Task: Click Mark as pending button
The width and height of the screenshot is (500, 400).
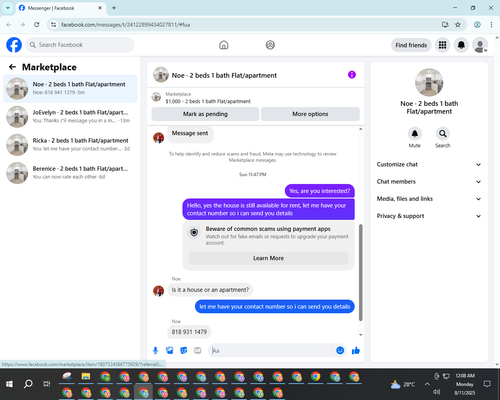Action: pyautogui.click(x=205, y=114)
